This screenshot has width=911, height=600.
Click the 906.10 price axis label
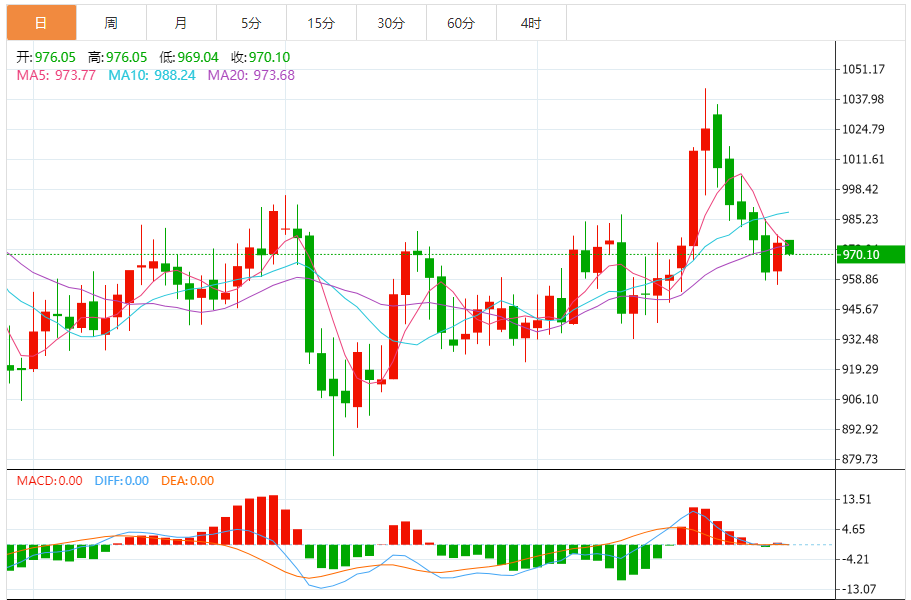[x=860, y=399]
